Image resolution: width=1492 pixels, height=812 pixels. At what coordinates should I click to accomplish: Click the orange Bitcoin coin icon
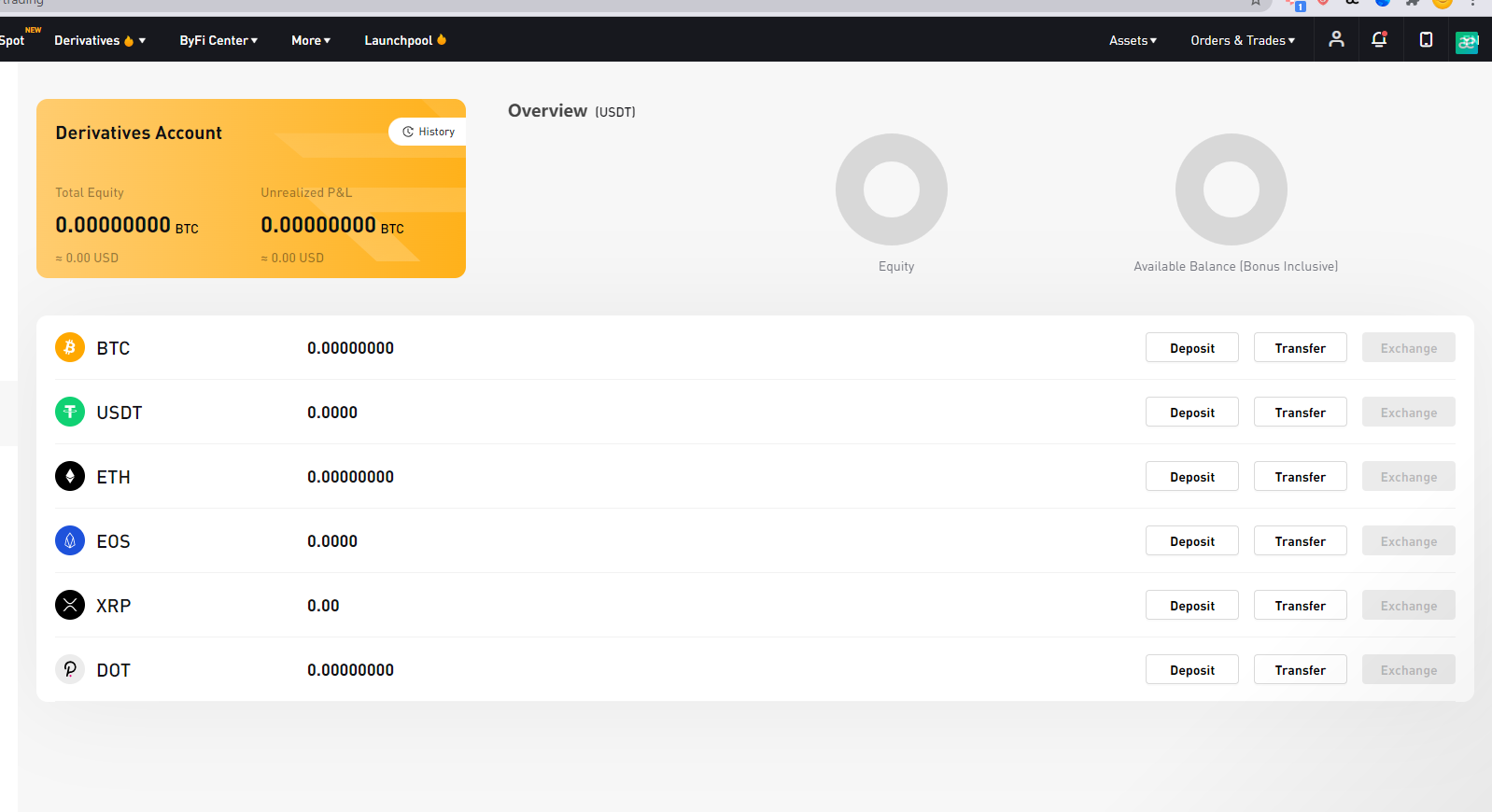[70, 347]
